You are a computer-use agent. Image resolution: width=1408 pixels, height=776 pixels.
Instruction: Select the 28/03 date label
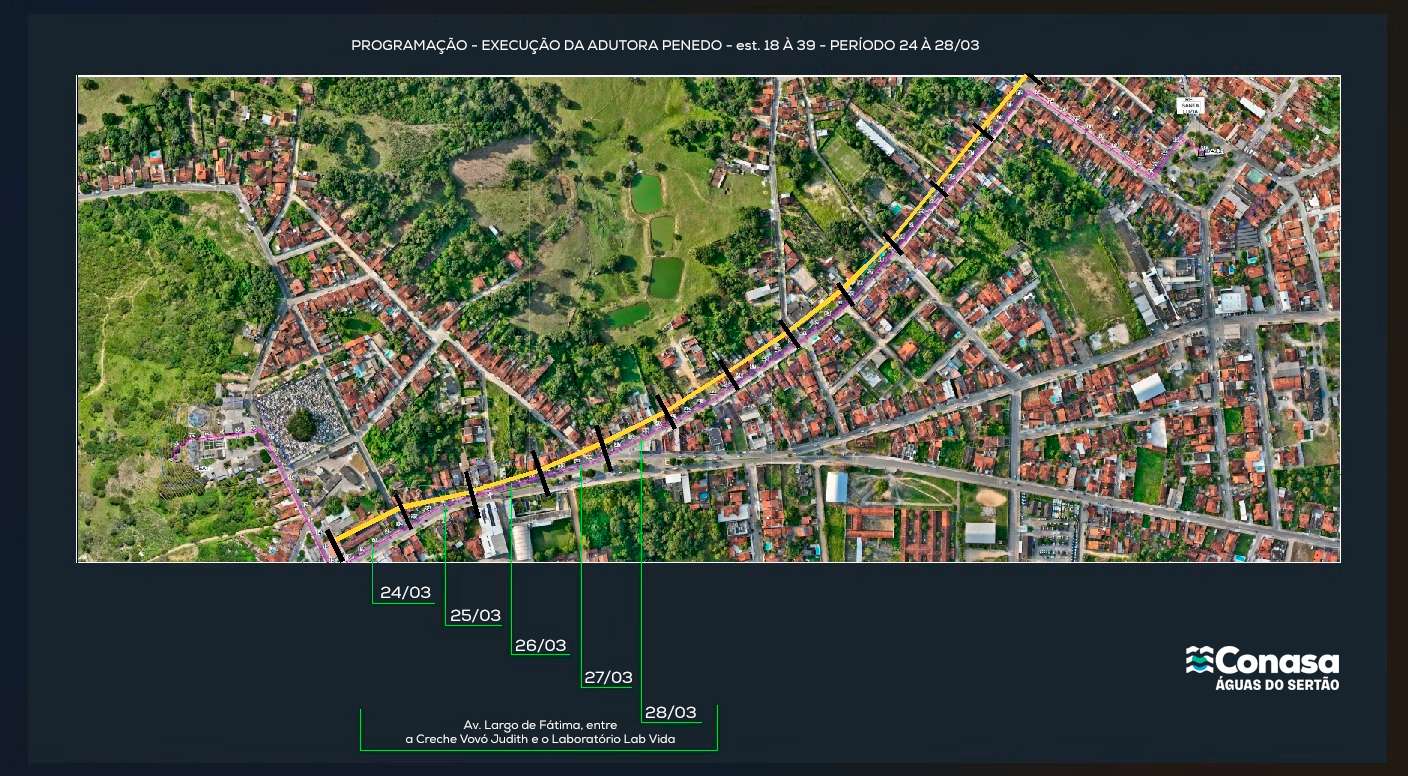pyautogui.click(x=671, y=713)
